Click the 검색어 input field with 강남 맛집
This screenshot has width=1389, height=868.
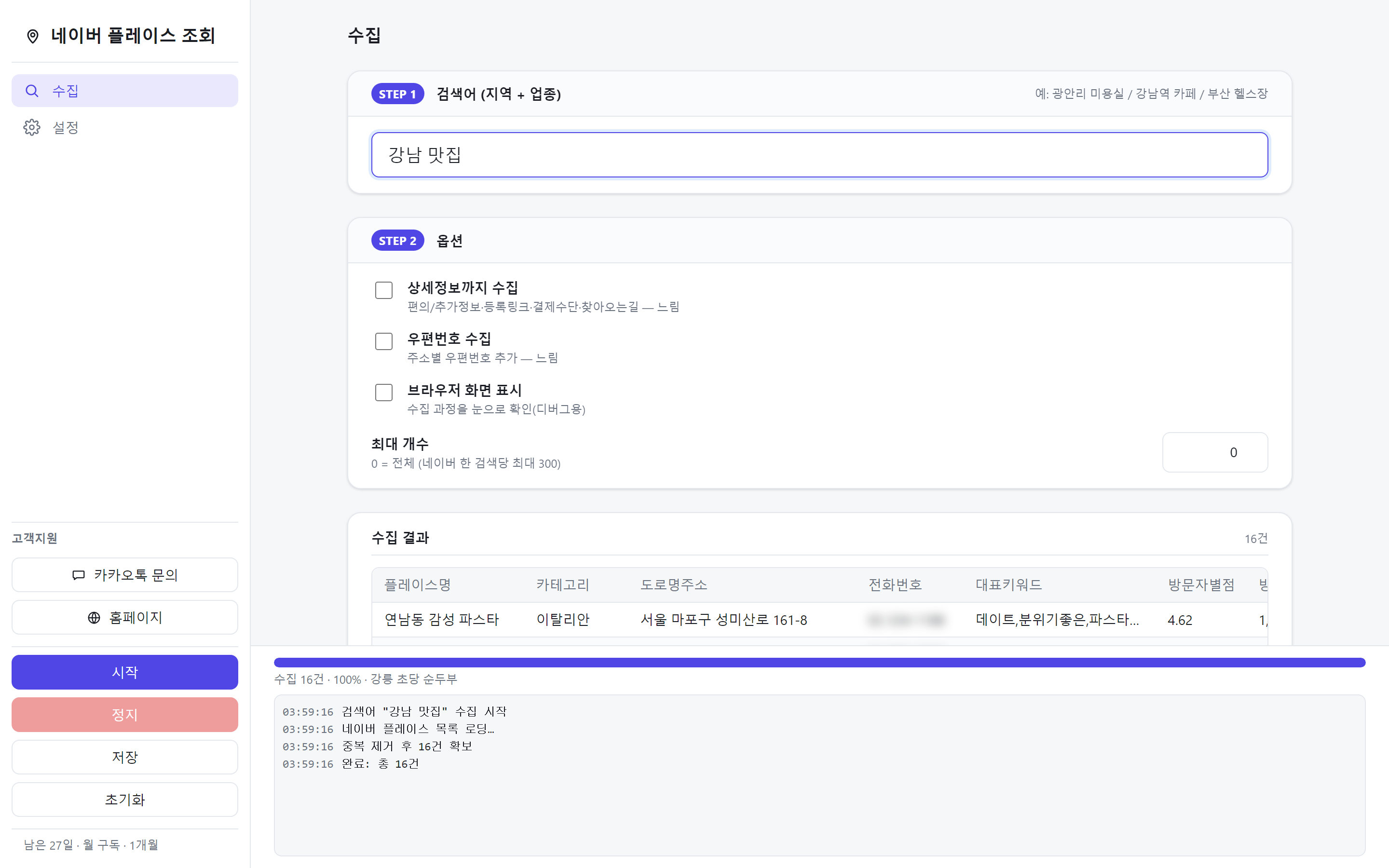coord(819,155)
